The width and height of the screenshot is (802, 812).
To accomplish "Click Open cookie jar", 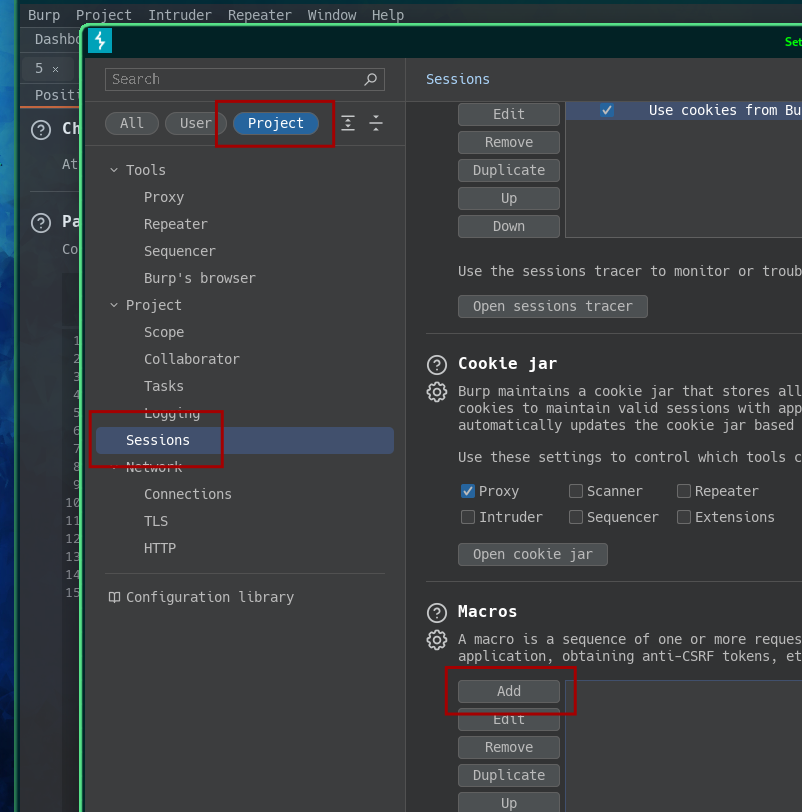I will coord(532,554).
